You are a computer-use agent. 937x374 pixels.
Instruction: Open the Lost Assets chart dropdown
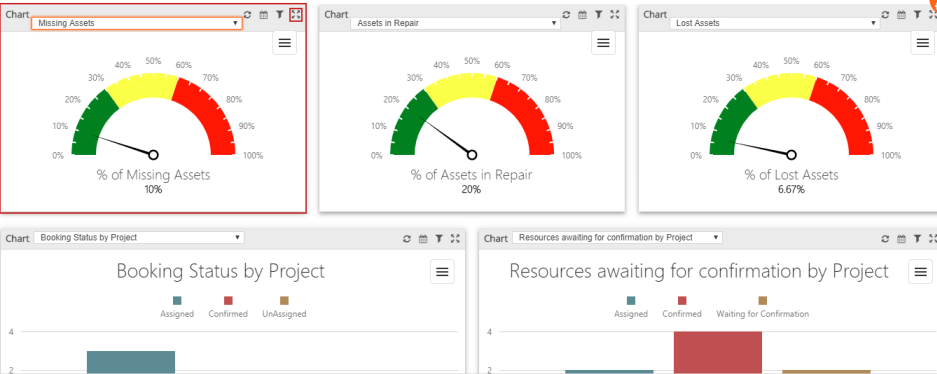pyautogui.click(x=774, y=23)
